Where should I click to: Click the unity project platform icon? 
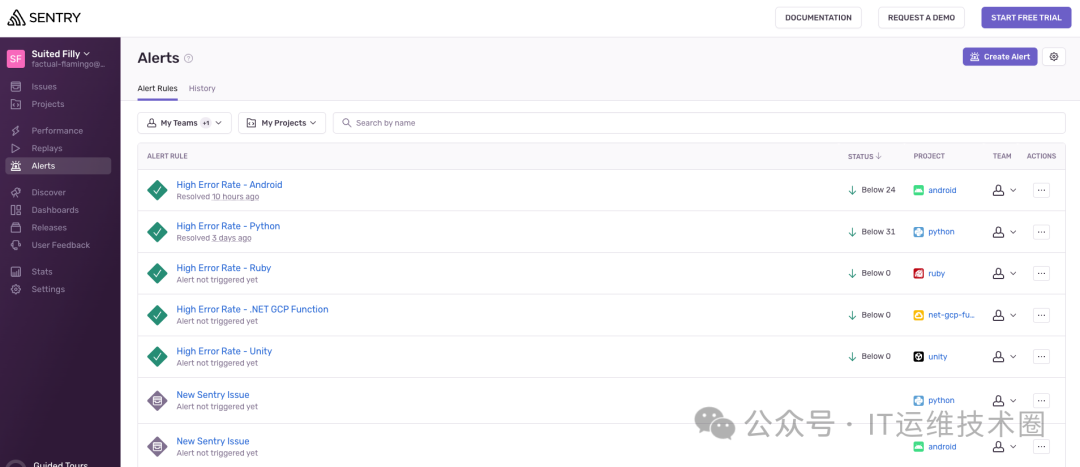(x=918, y=357)
